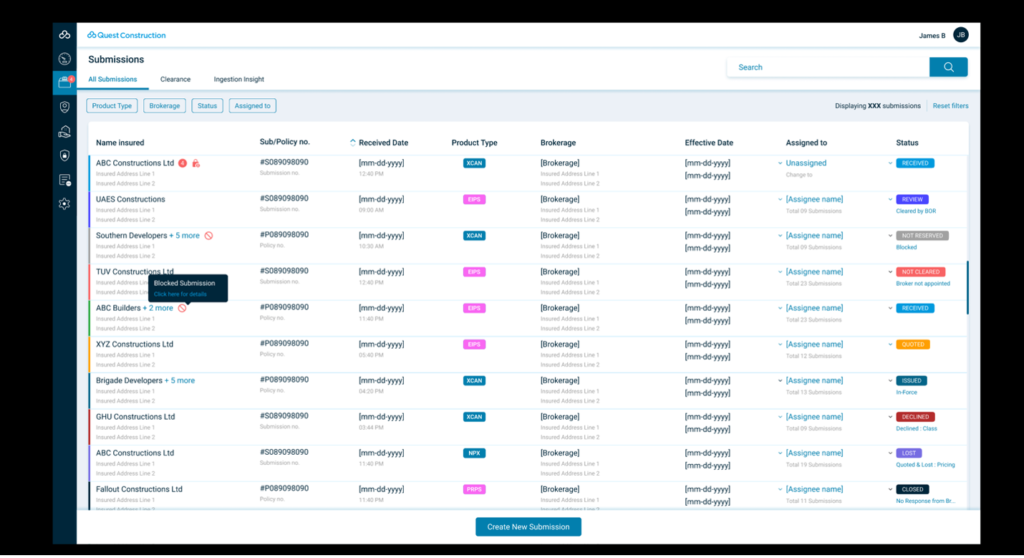Click 'Quoted & Lost : Pricing' status note
The height and width of the screenshot is (558, 1024).
[925, 465]
